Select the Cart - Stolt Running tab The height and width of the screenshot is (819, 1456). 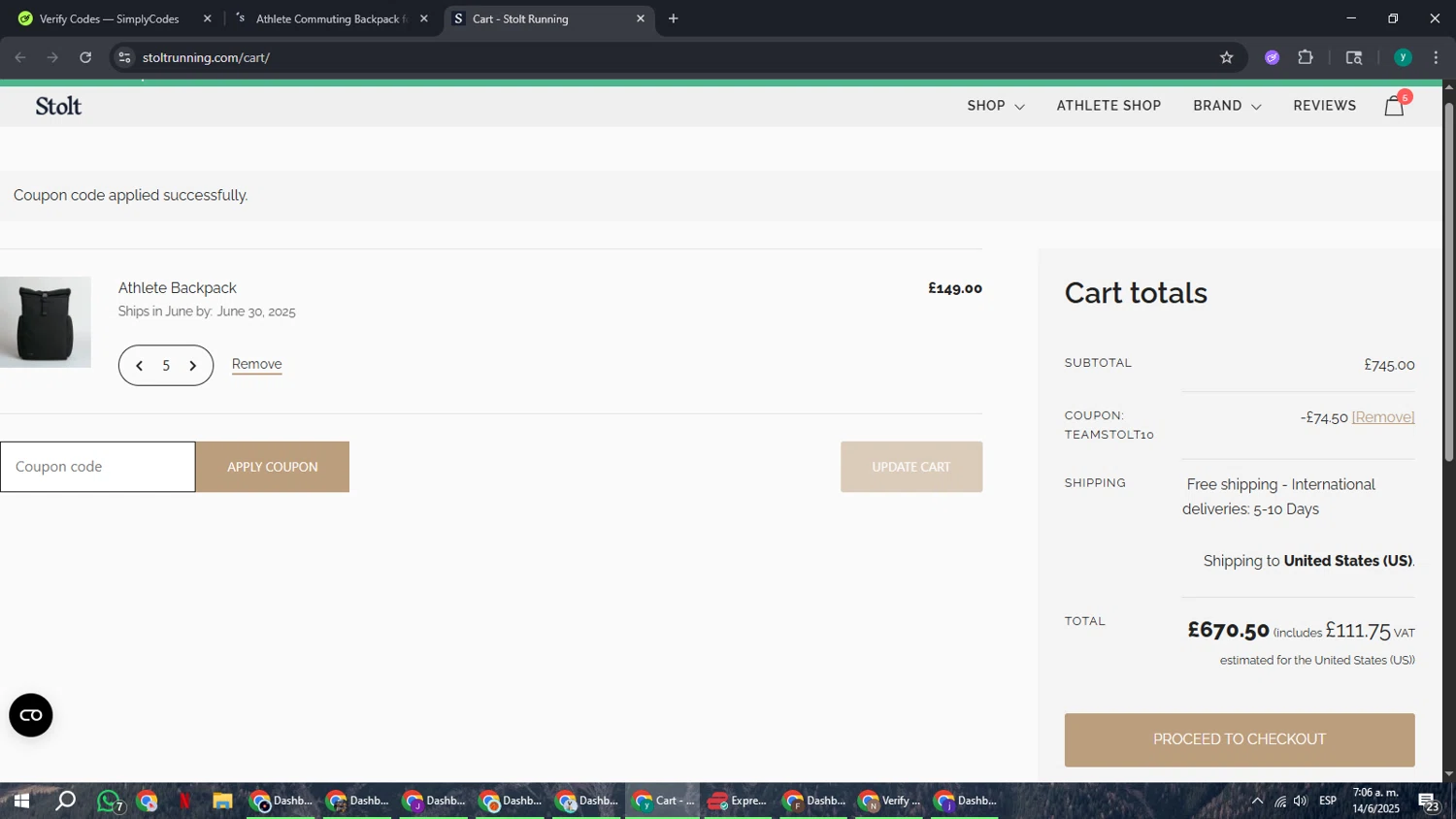[x=548, y=18]
